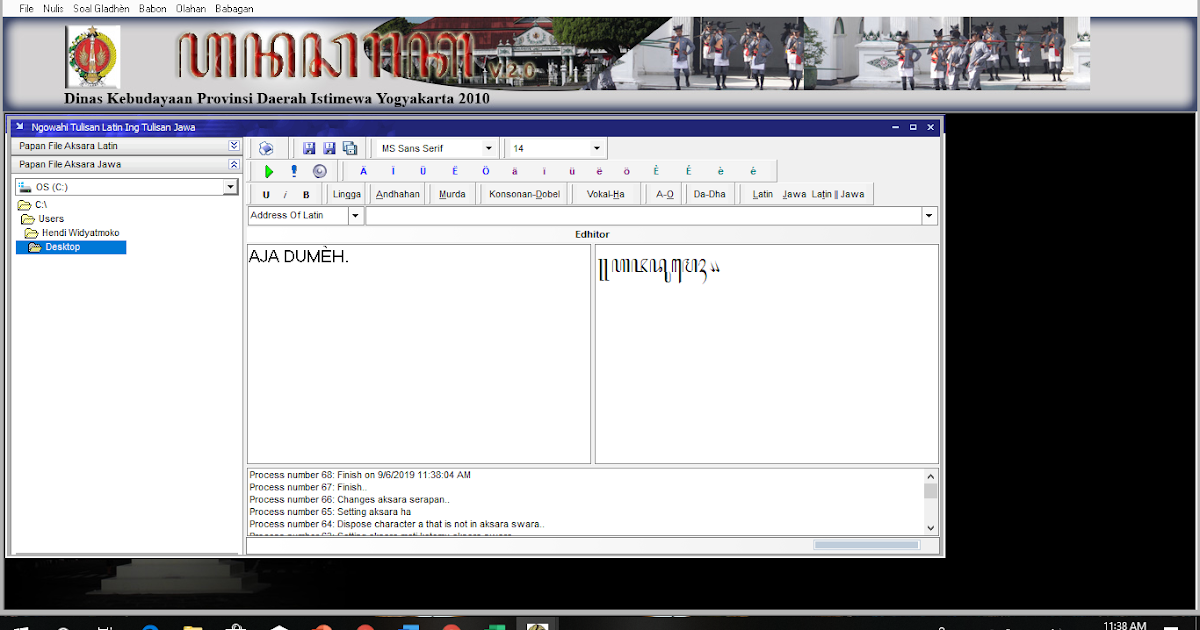
Task: Insert lowercase ë character
Action: click(599, 171)
